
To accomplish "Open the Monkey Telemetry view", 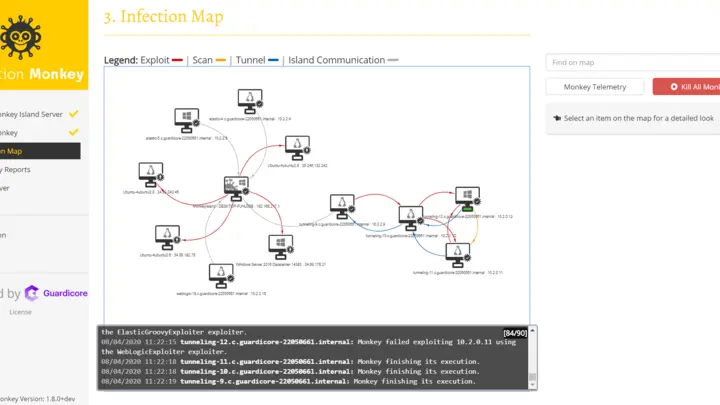I will [x=595, y=87].
